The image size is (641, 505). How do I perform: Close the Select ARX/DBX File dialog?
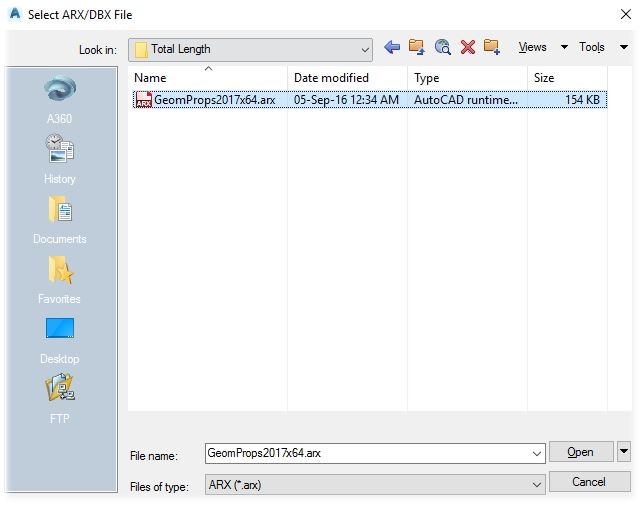click(625, 14)
